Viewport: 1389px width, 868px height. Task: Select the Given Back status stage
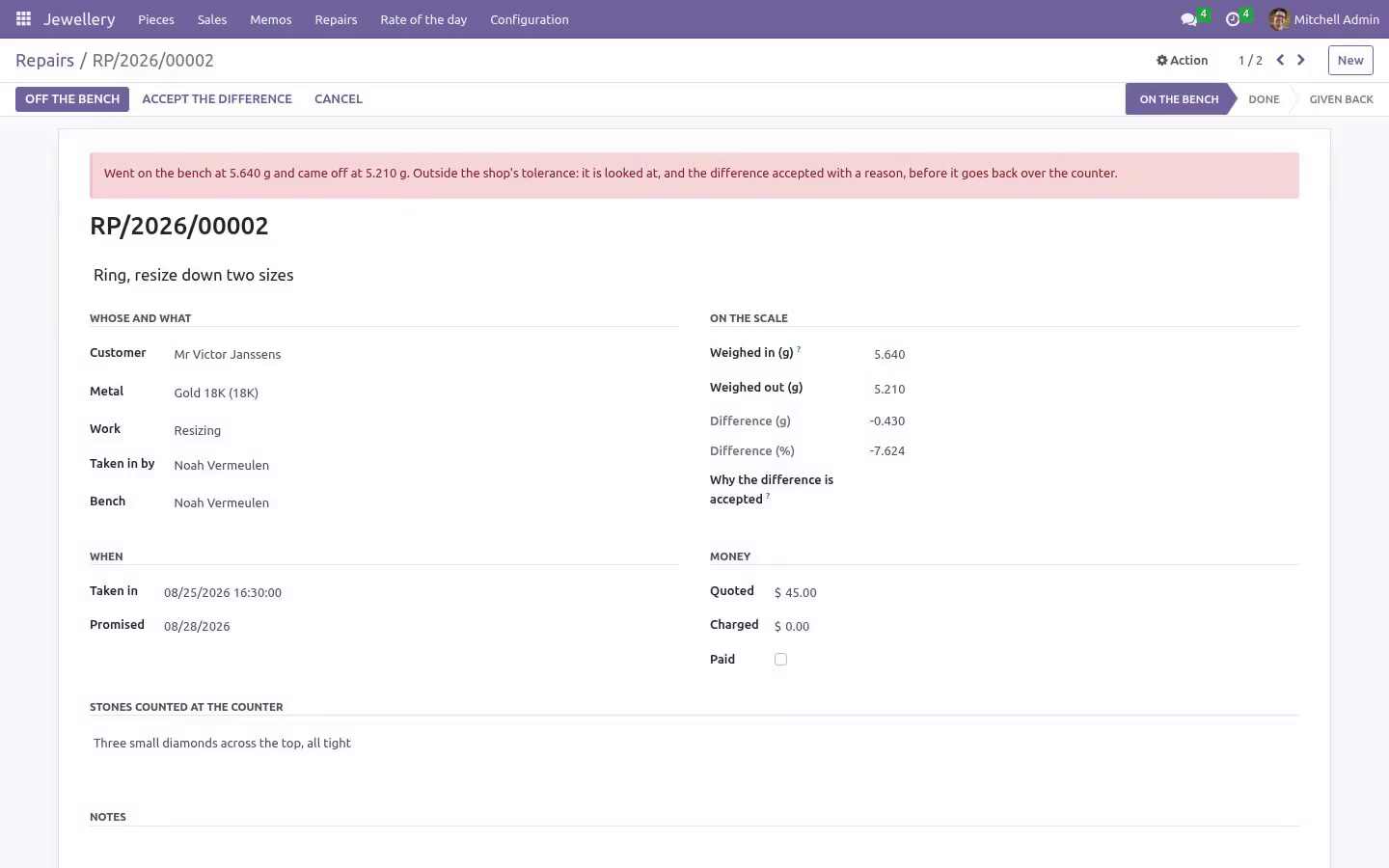(x=1341, y=99)
